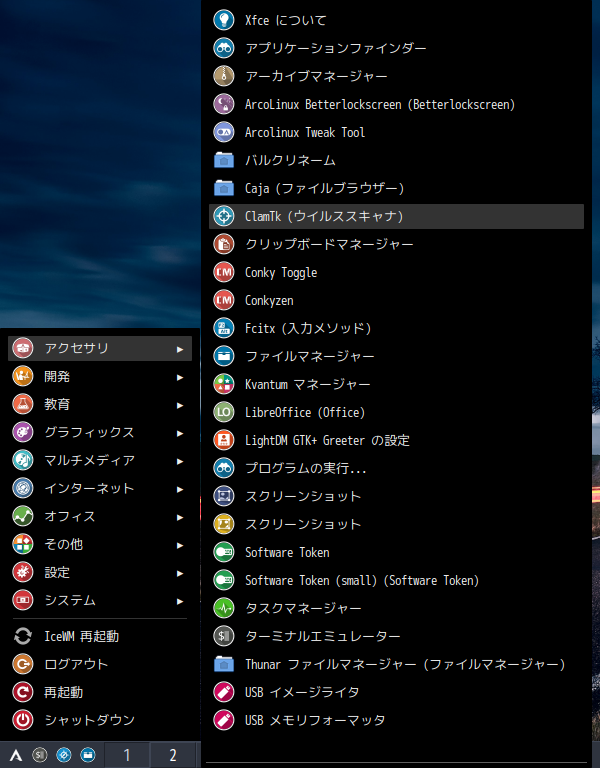Click the アプリケーションファインダー binoculars icon
This screenshot has width=600, height=768.
point(224,48)
